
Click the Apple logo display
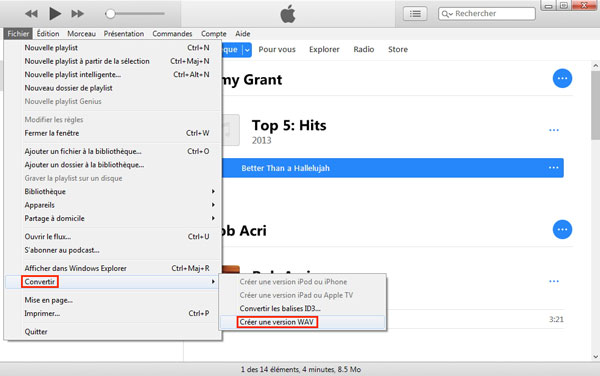[x=288, y=14]
